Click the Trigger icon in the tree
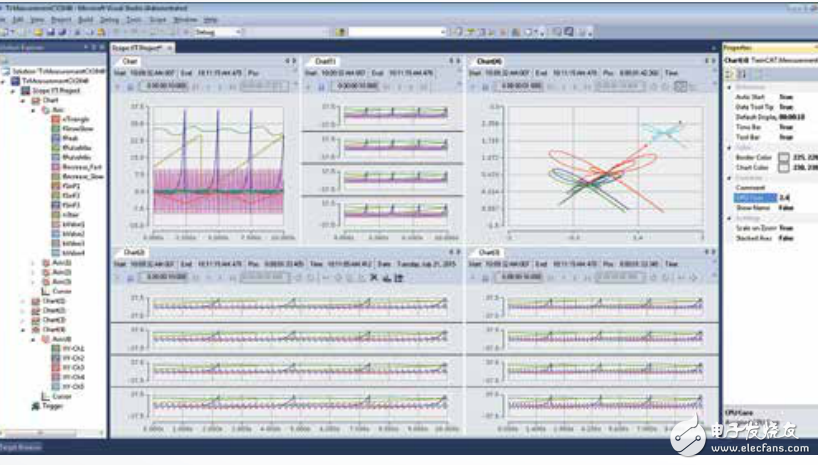 35,406
